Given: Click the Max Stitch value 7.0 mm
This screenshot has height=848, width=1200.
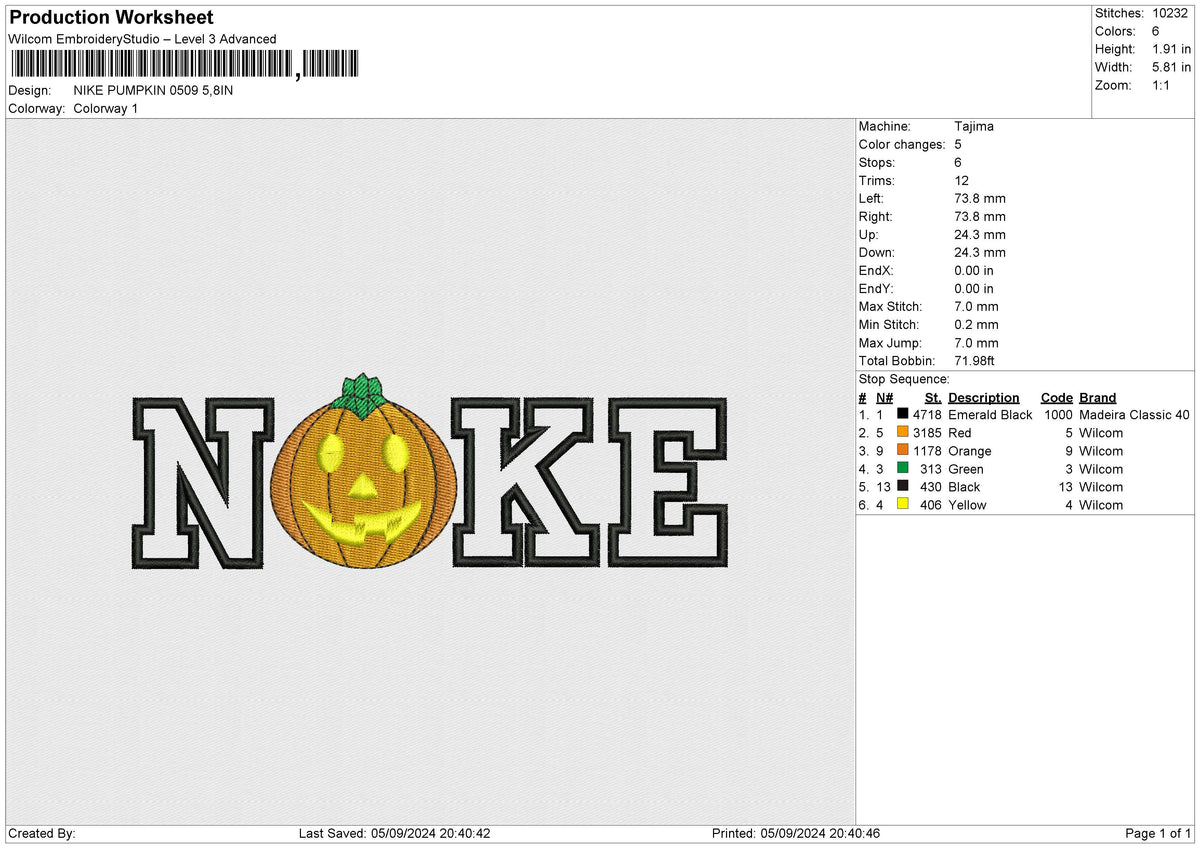Looking at the screenshot, I should pyautogui.click(x=976, y=306).
